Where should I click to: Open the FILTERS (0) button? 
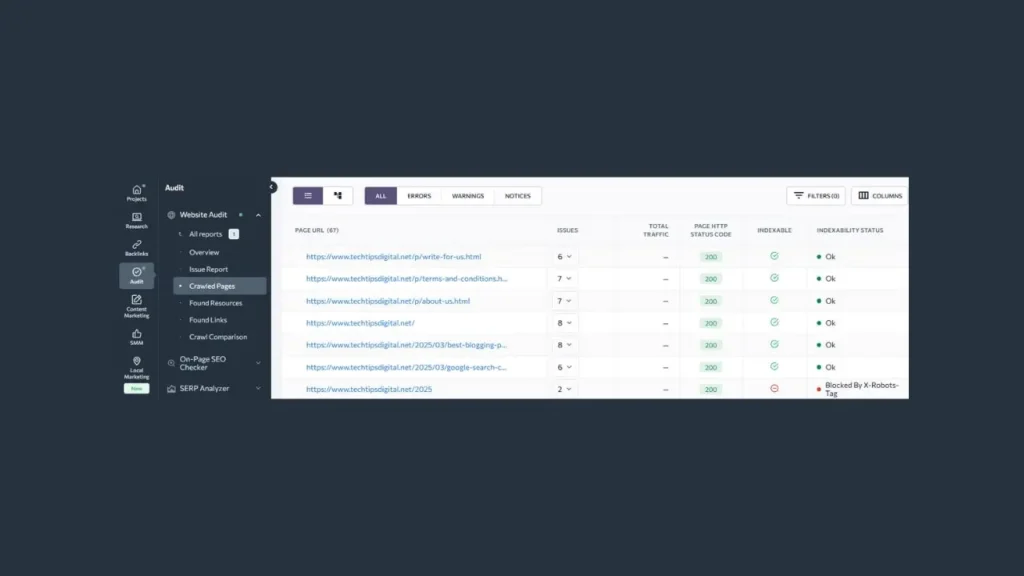click(x=816, y=196)
